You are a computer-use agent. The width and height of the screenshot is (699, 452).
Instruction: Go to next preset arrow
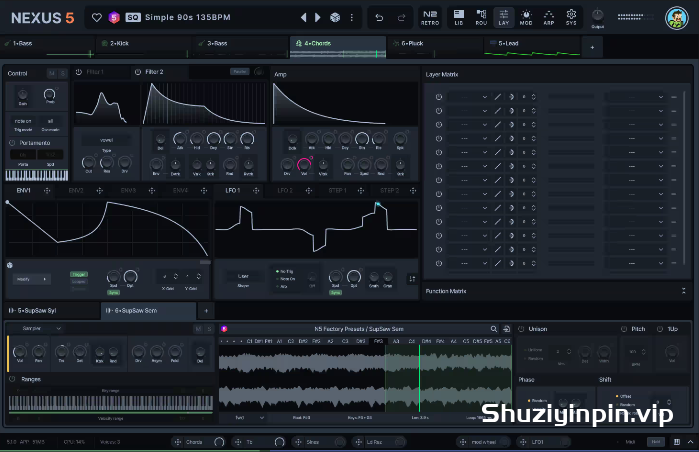point(318,17)
